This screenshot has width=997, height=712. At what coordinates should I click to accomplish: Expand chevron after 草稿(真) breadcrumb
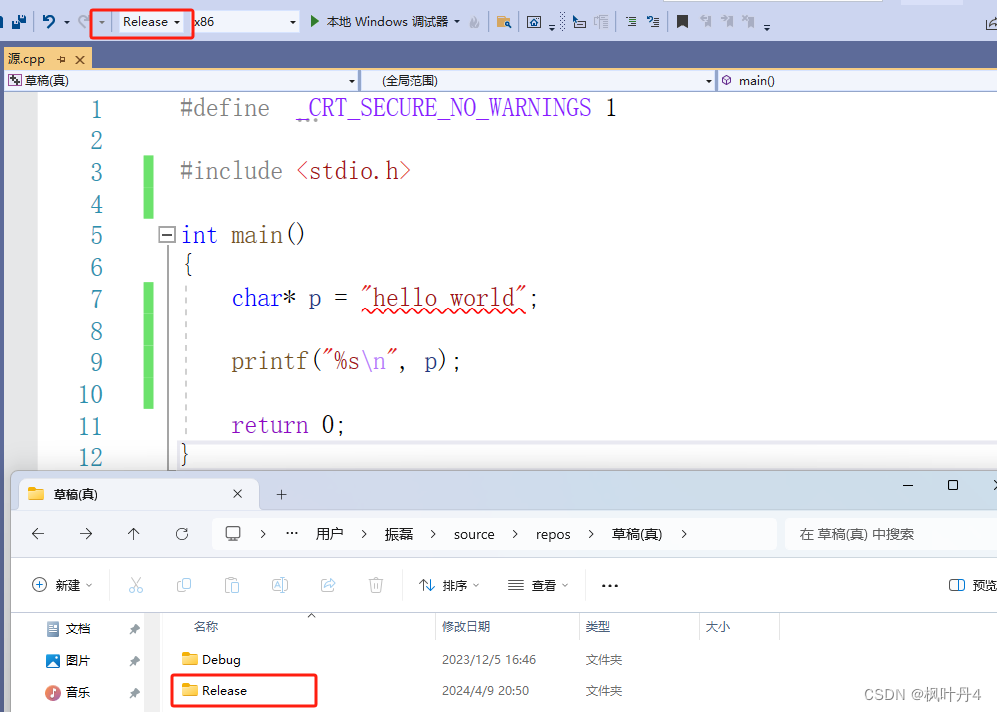coord(684,534)
